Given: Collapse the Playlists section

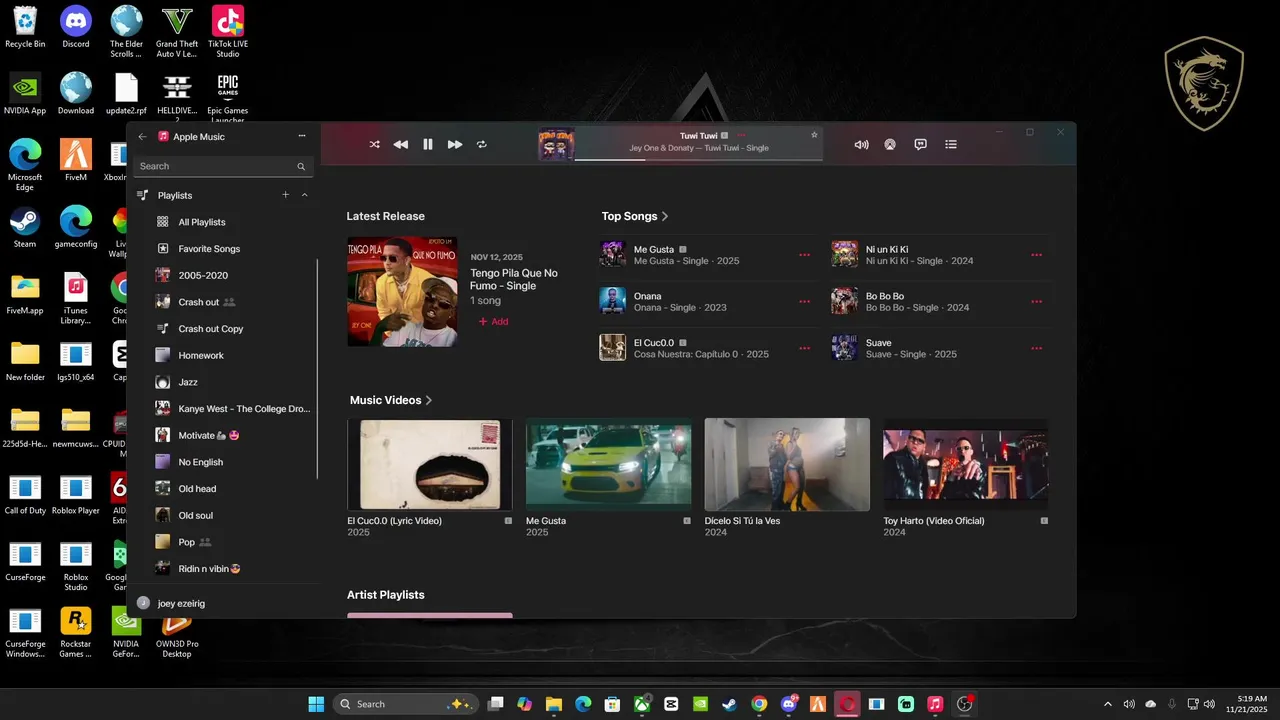Looking at the screenshot, I should (x=305, y=195).
